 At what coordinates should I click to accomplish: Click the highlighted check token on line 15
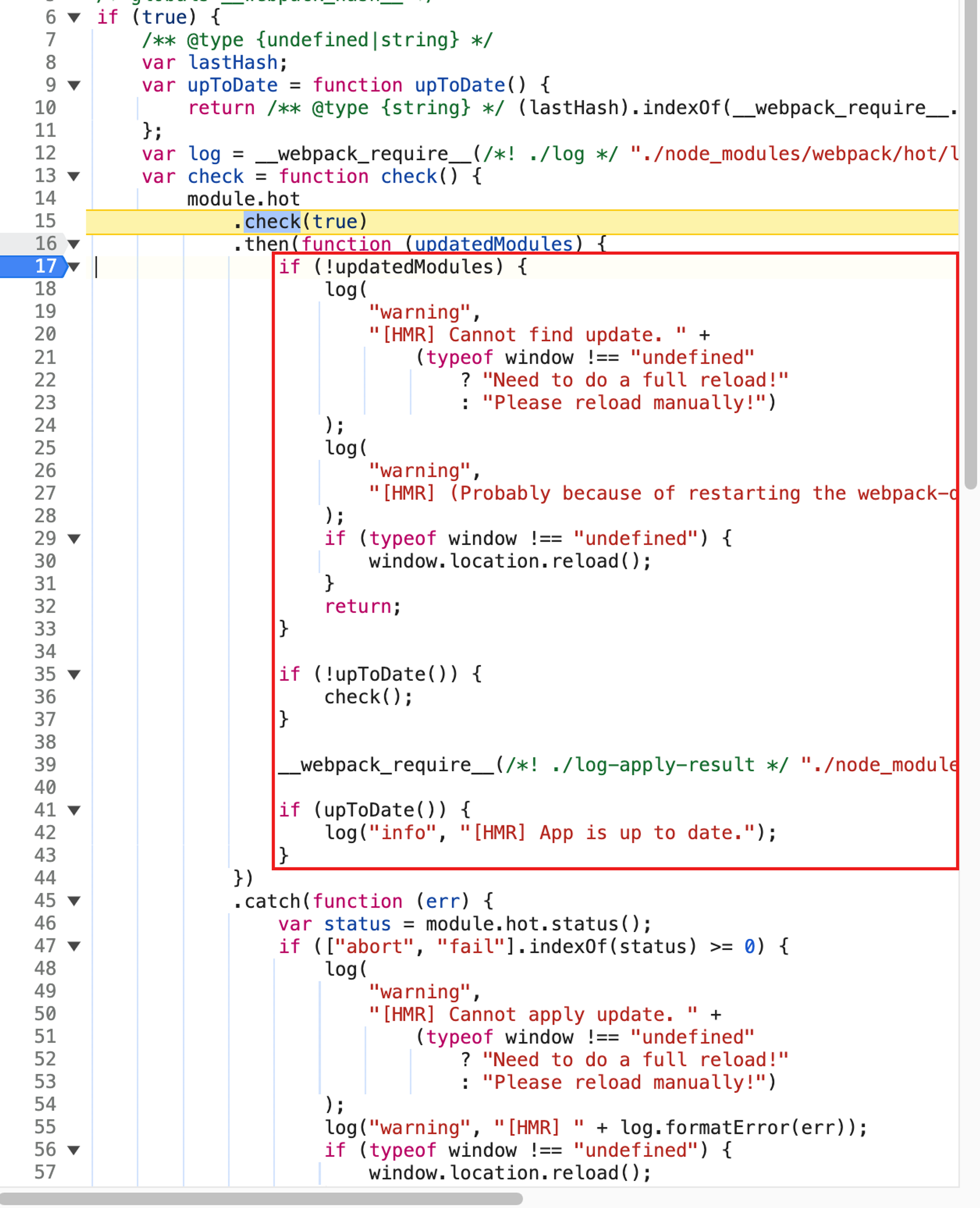(x=272, y=222)
